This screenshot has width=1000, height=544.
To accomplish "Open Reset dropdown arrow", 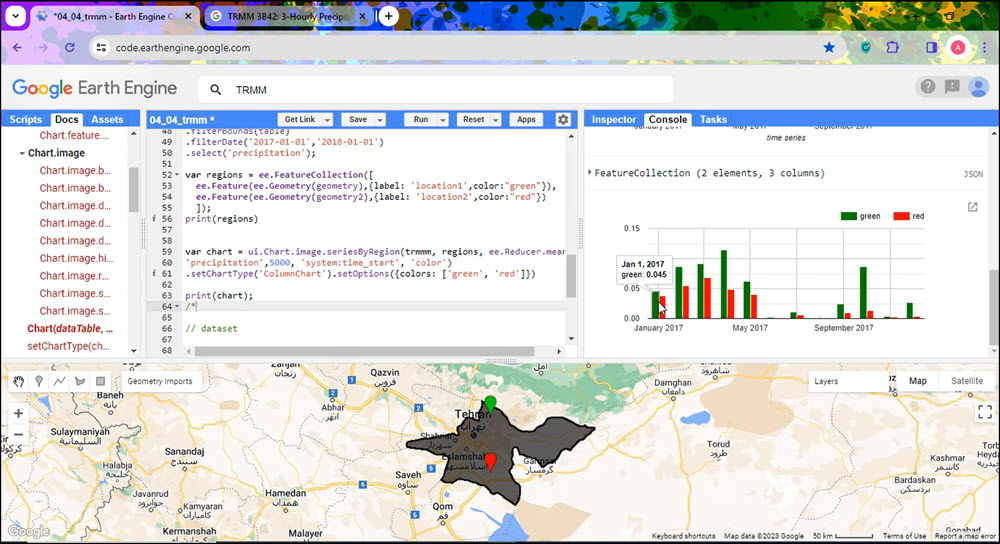I will tap(496, 119).
